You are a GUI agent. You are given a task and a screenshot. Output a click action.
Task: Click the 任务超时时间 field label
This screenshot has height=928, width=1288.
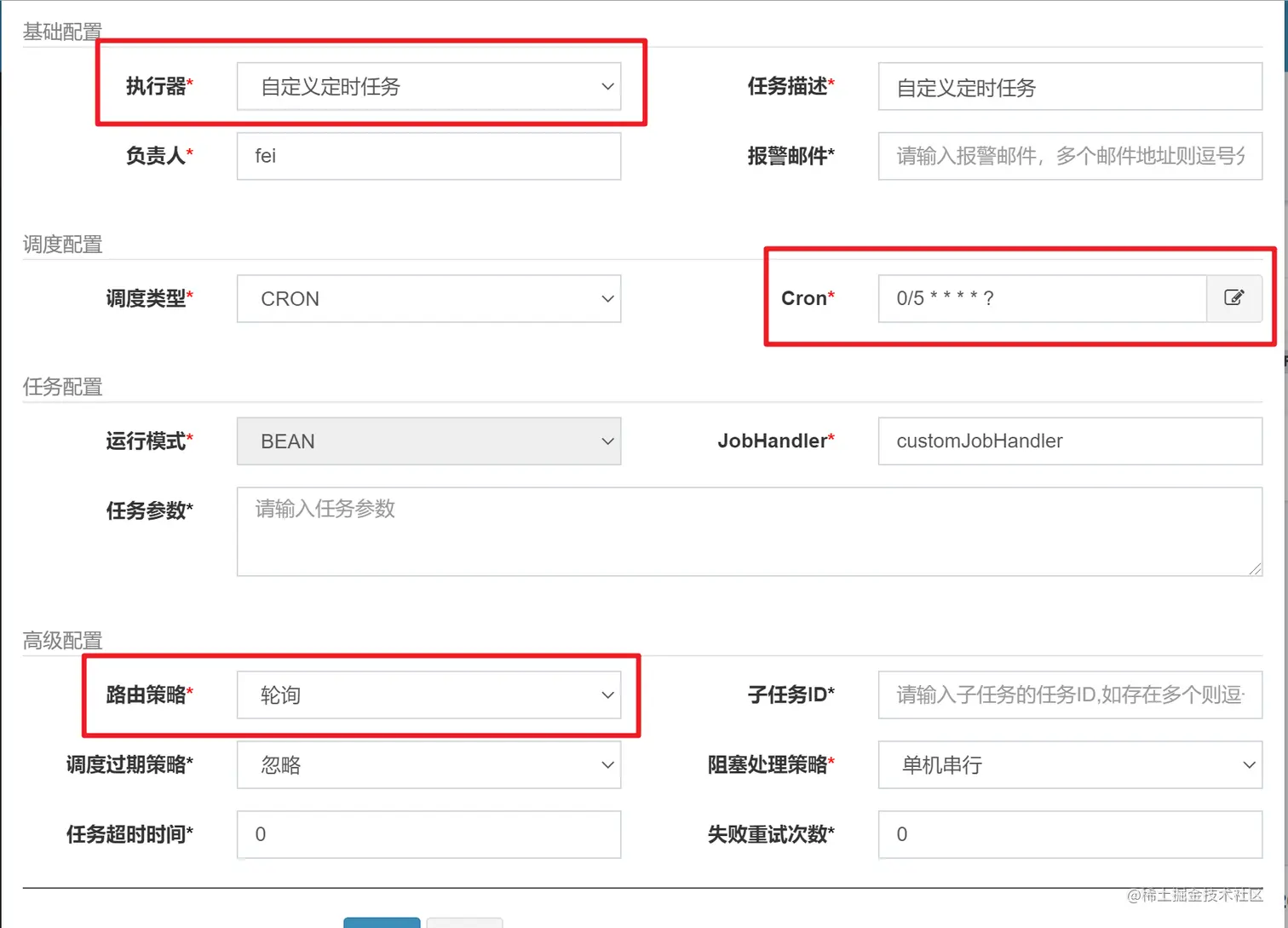click(129, 834)
